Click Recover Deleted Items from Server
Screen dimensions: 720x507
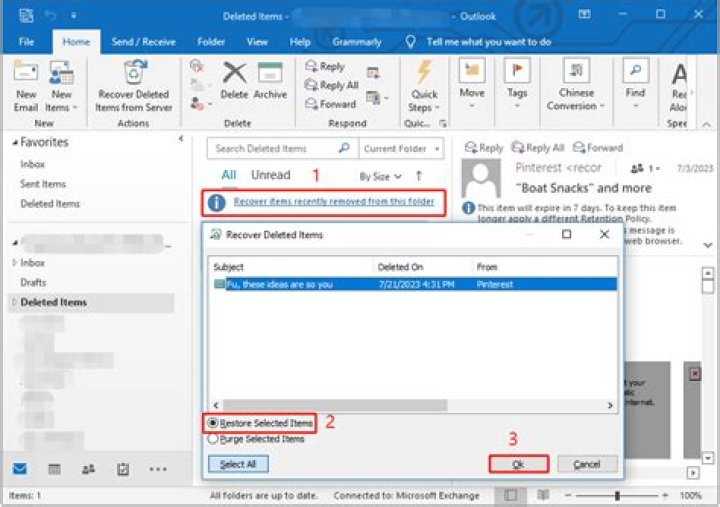coord(134,86)
